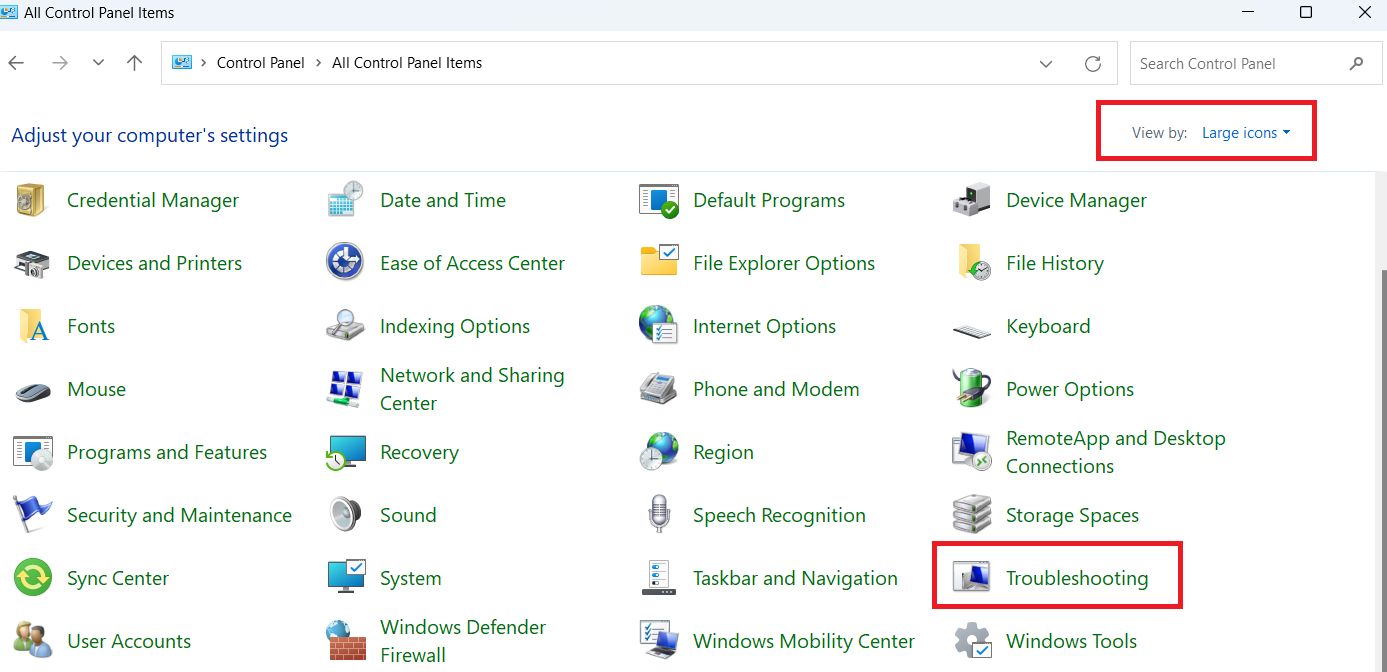Refresh the Control Panel view

tap(1093, 63)
